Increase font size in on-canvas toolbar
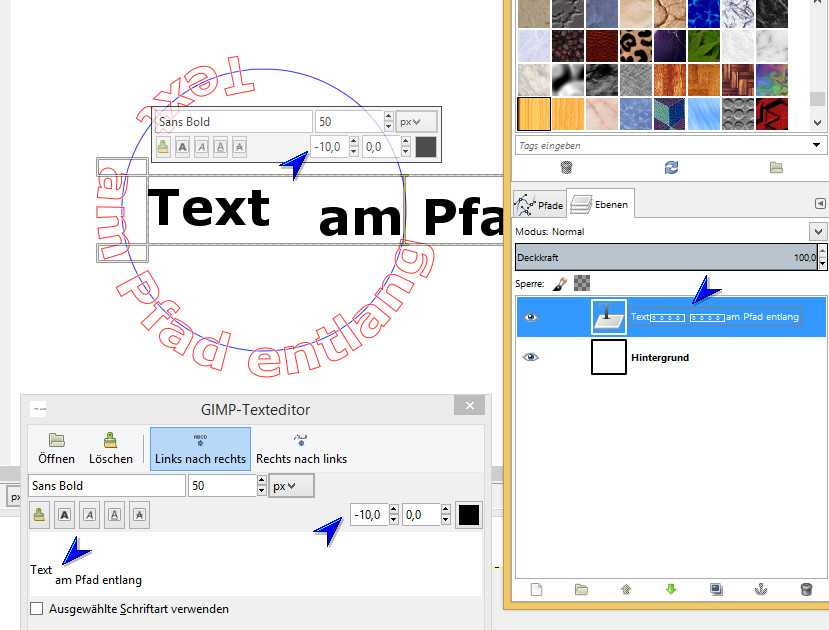 coord(389,116)
